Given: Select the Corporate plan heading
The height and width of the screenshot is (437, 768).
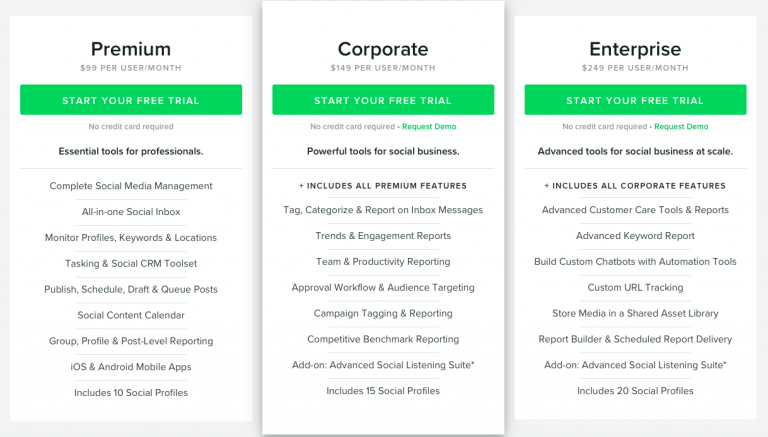Looking at the screenshot, I should tap(383, 48).
